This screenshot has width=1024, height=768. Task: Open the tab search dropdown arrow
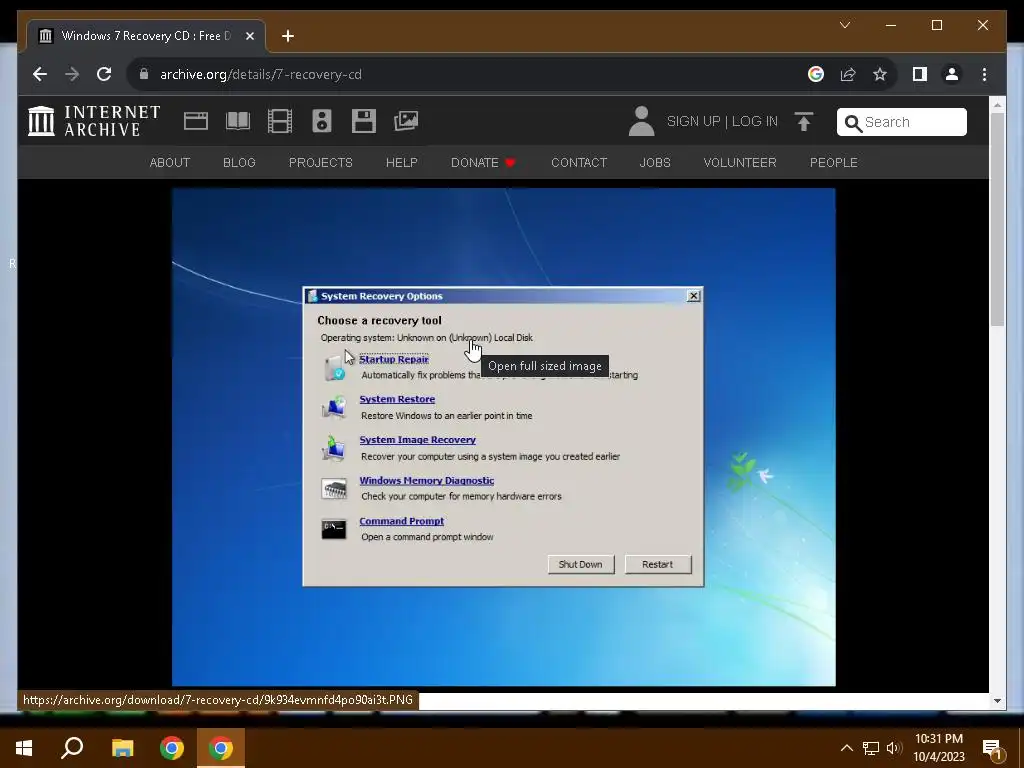(845, 25)
